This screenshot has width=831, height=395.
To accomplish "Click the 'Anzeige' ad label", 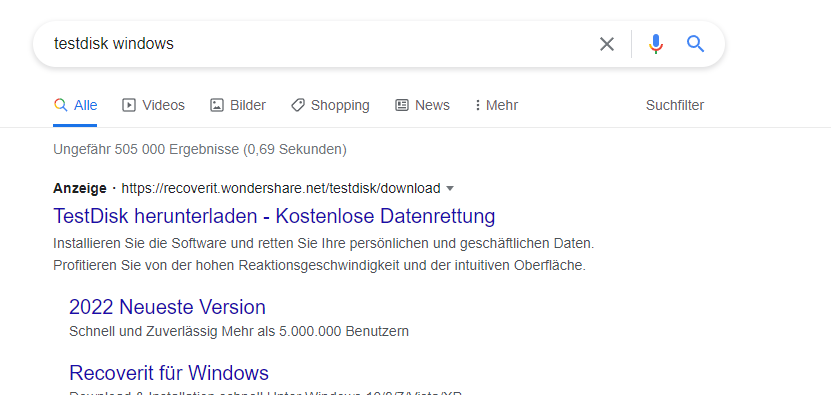I will (79, 188).
